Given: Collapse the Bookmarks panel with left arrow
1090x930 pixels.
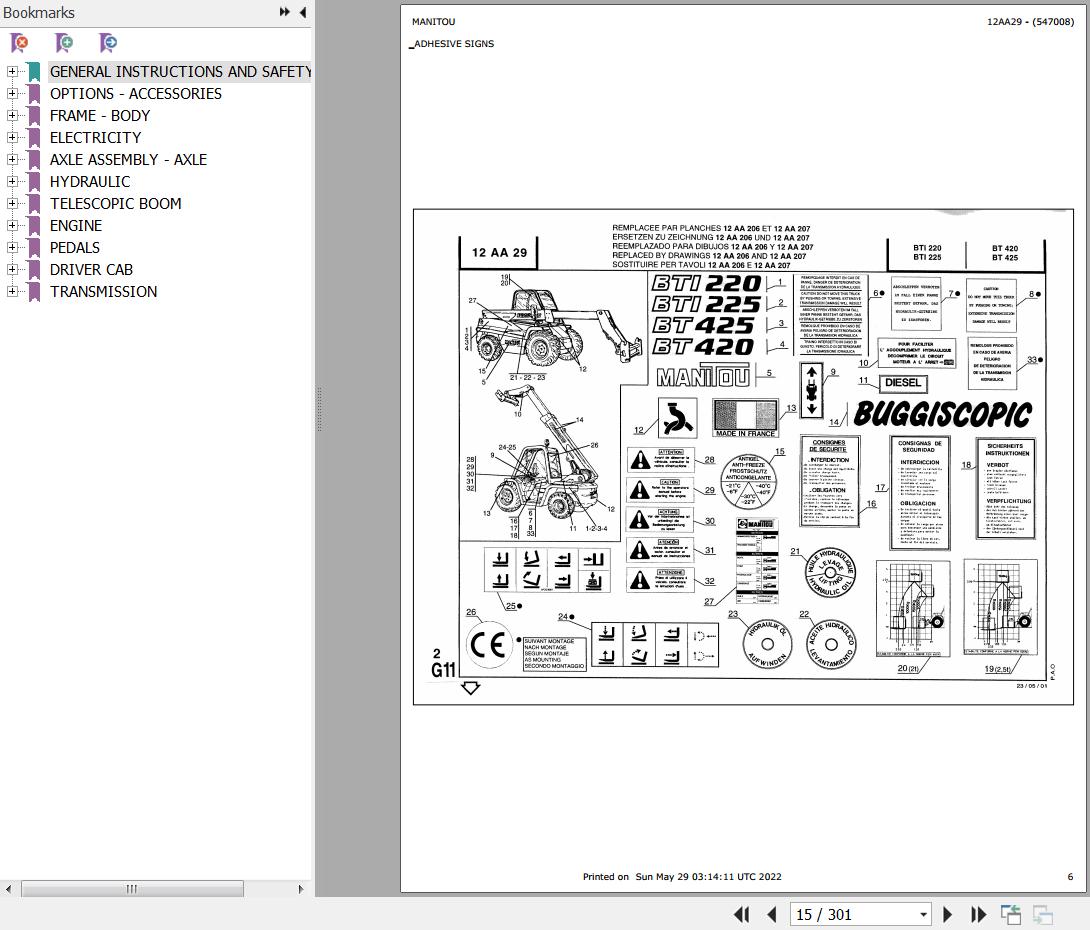Looking at the screenshot, I should (x=303, y=12).
